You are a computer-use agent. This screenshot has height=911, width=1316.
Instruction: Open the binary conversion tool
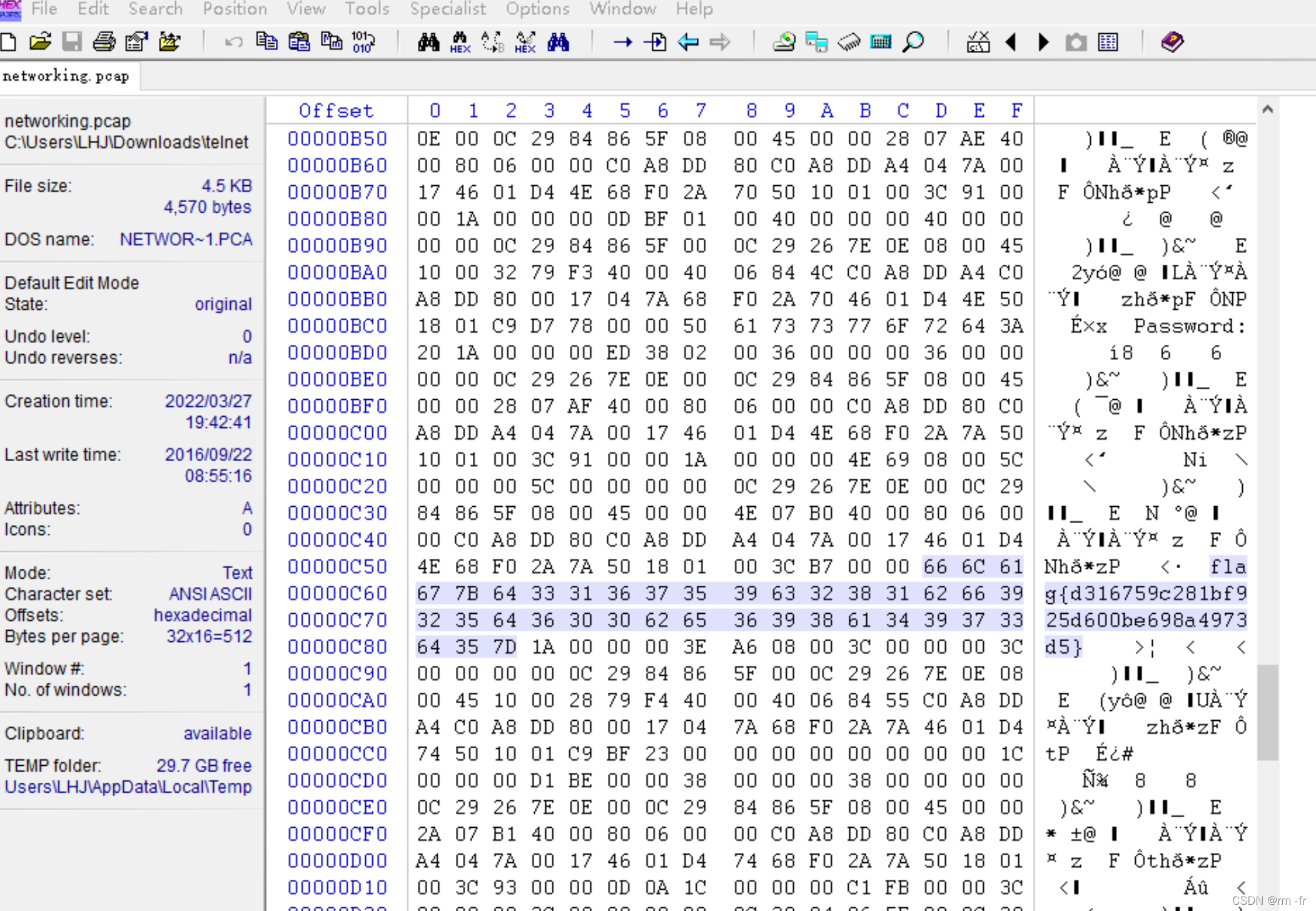(362, 42)
